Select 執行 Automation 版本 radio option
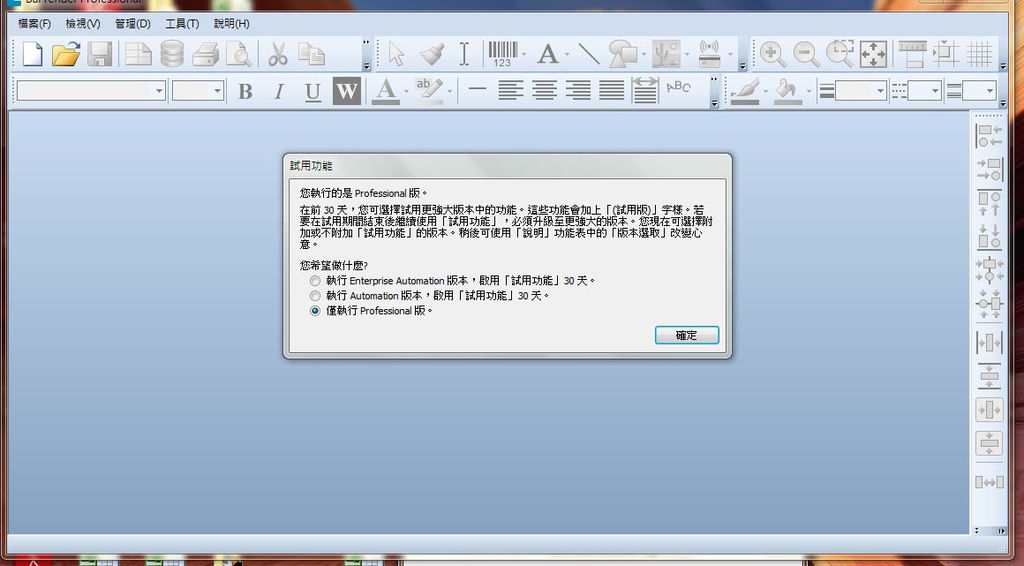This screenshot has height=566, width=1024. click(x=315, y=296)
